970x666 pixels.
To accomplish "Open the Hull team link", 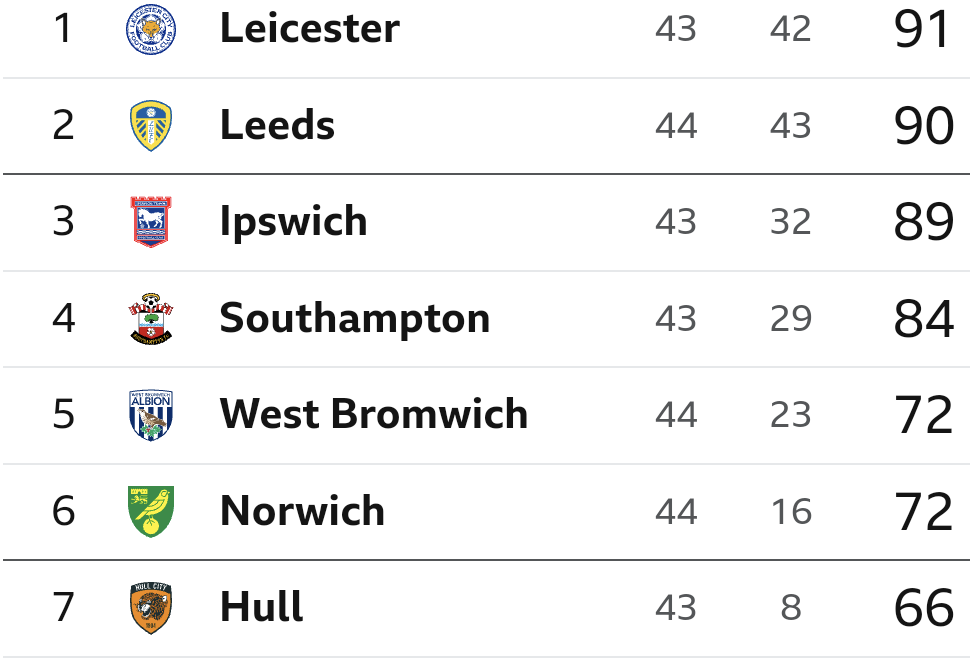I will pyautogui.click(x=262, y=607).
